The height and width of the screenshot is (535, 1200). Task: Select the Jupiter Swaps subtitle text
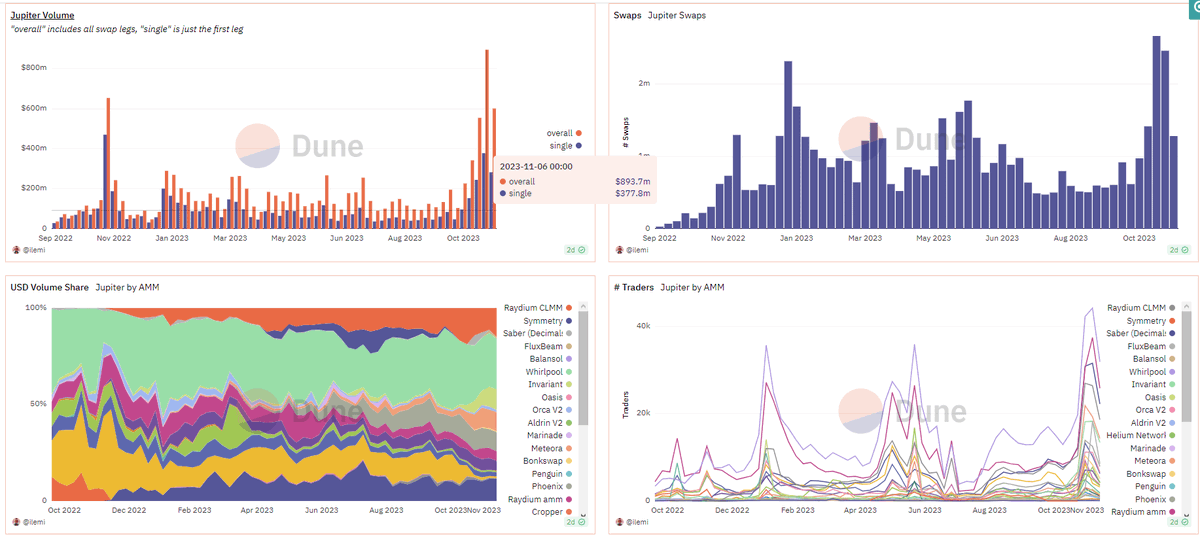676,15
